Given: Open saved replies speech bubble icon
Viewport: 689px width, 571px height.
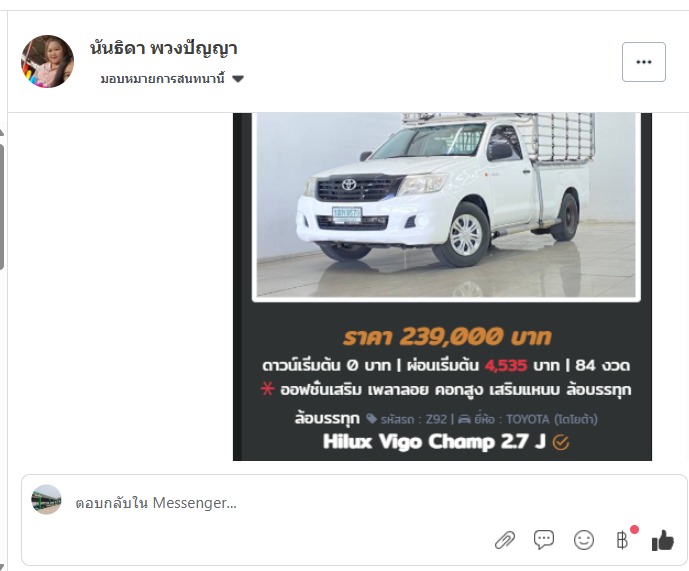Looking at the screenshot, I should point(544,539).
